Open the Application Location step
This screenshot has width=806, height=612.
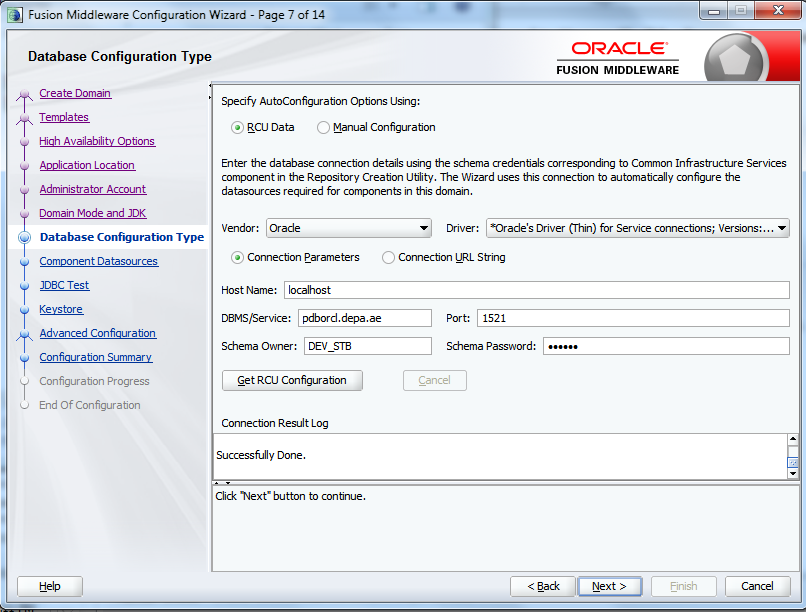(x=87, y=165)
